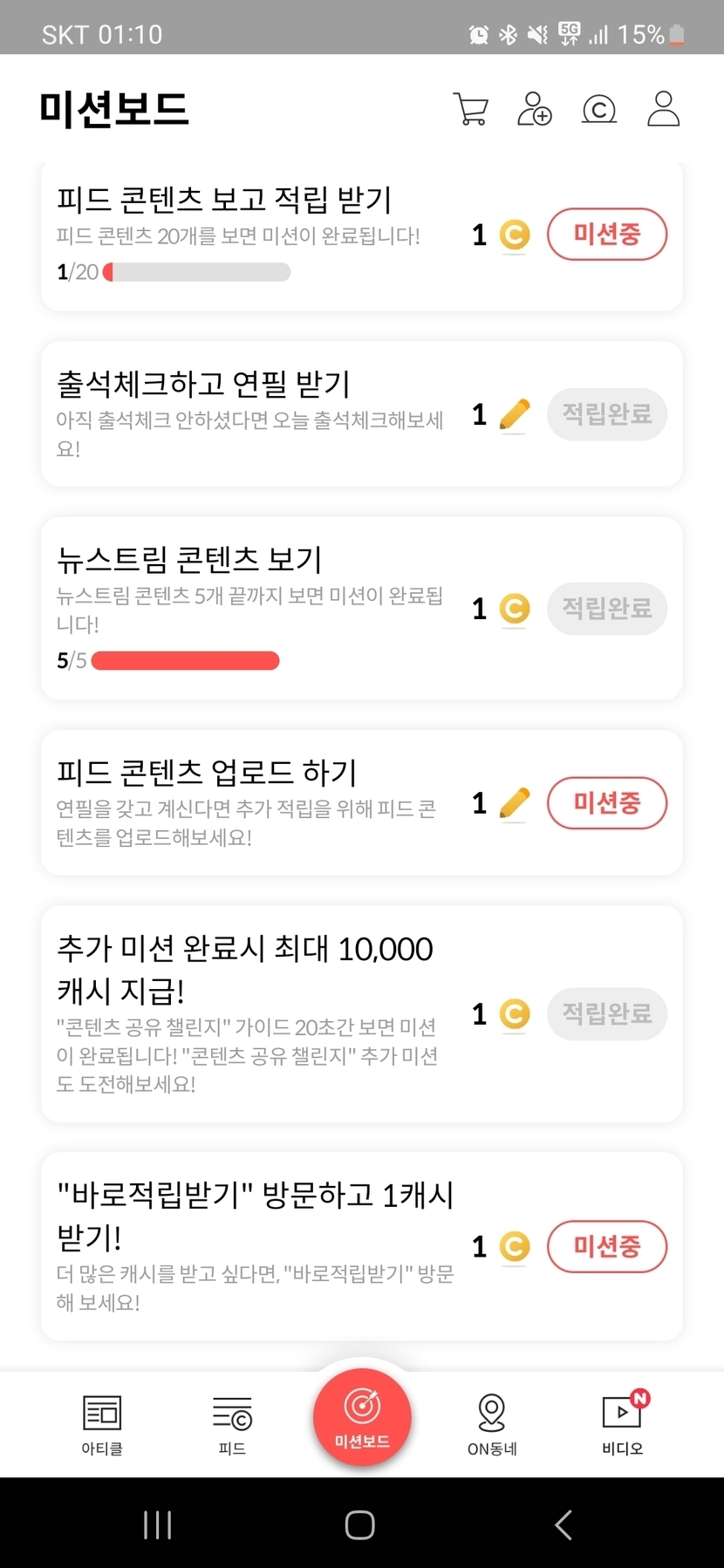Tap the invite friend icon
Image resolution: width=724 pixels, height=1568 pixels.
click(535, 110)
